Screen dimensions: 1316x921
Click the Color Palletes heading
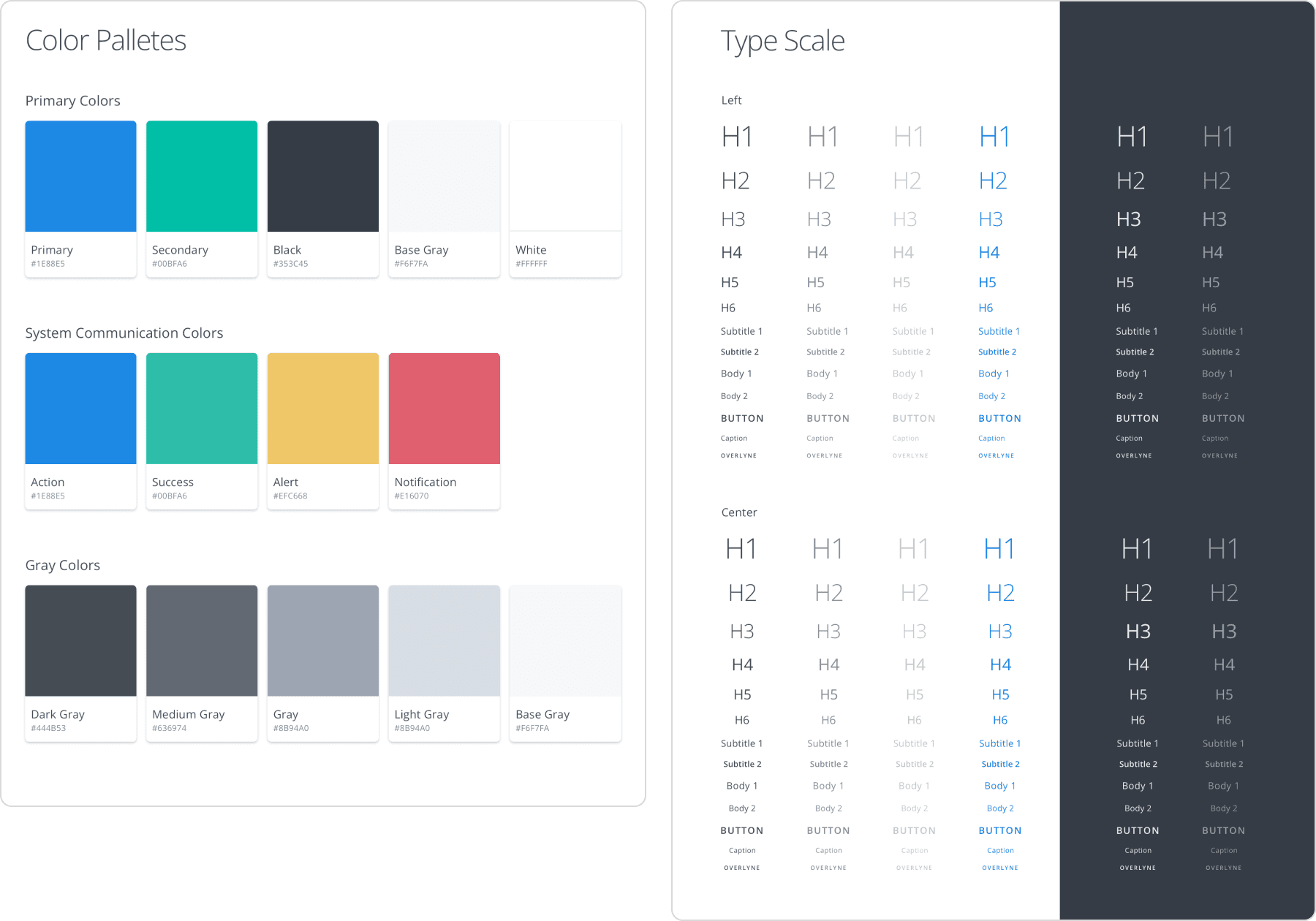tap(106, 41)
